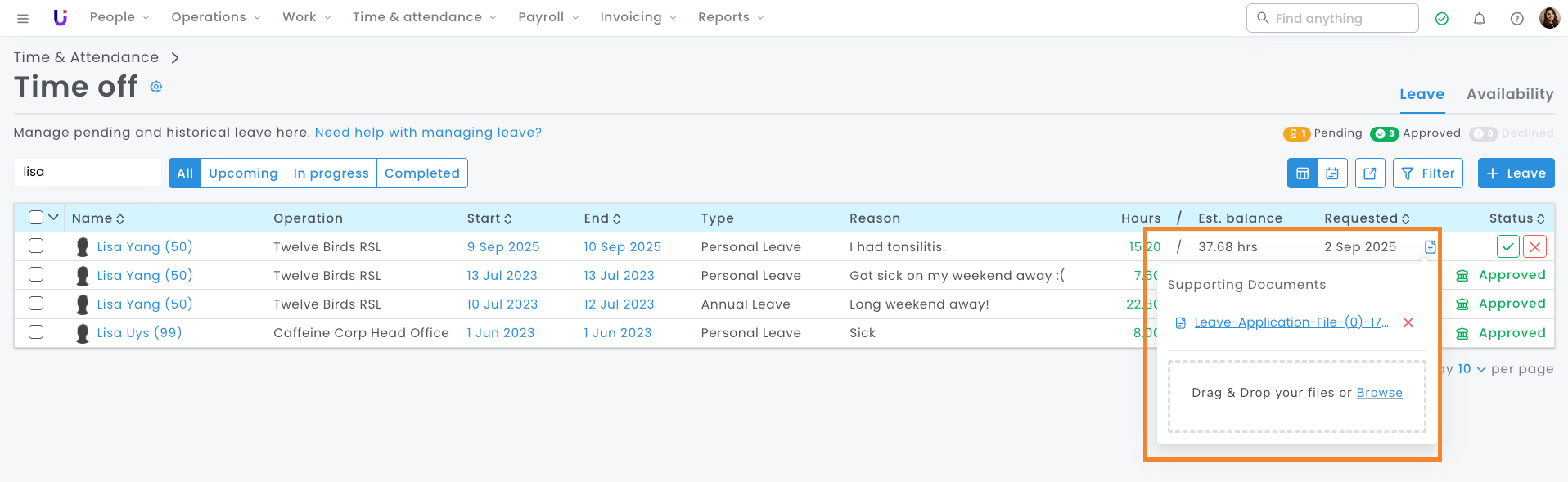Check the first Lisa Yang row checkbox
Image resolution: width=1568 pixels, height=482 pixels.
pyautogui.click(x=36, y=246)
